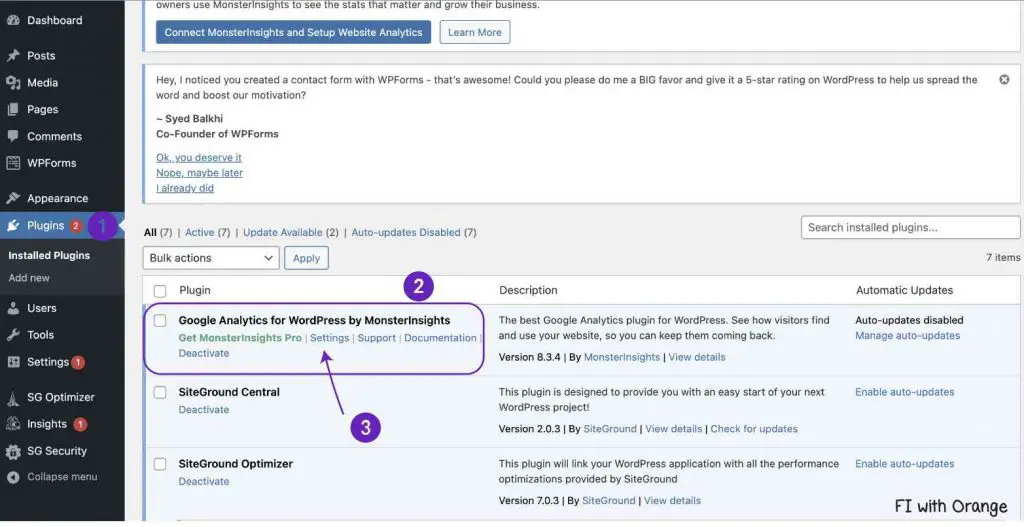1024x527 pixels.
Task: Open Pages in the admin menu
Action: tap(42, 109)
